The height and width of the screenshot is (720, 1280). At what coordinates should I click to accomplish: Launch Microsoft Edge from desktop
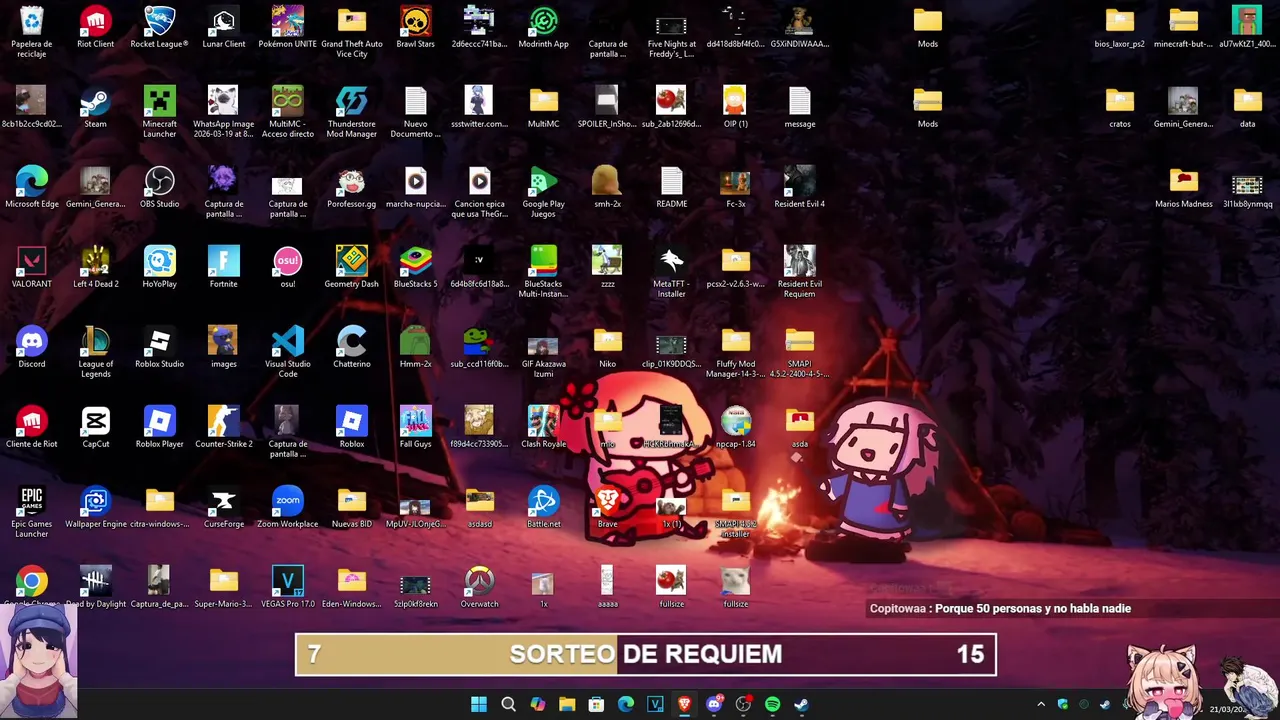tap(32, 187)
